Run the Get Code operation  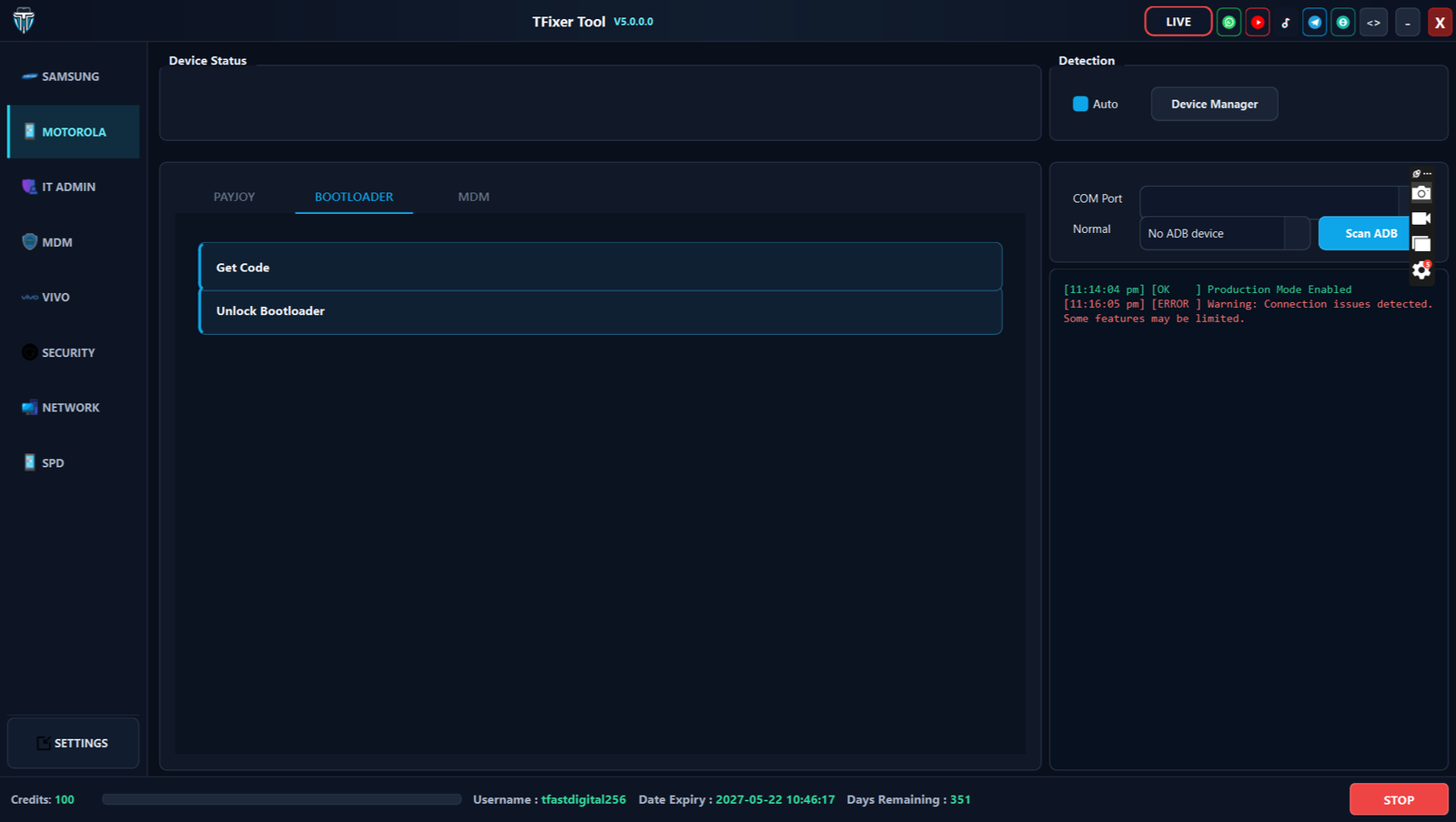[601, 267]
